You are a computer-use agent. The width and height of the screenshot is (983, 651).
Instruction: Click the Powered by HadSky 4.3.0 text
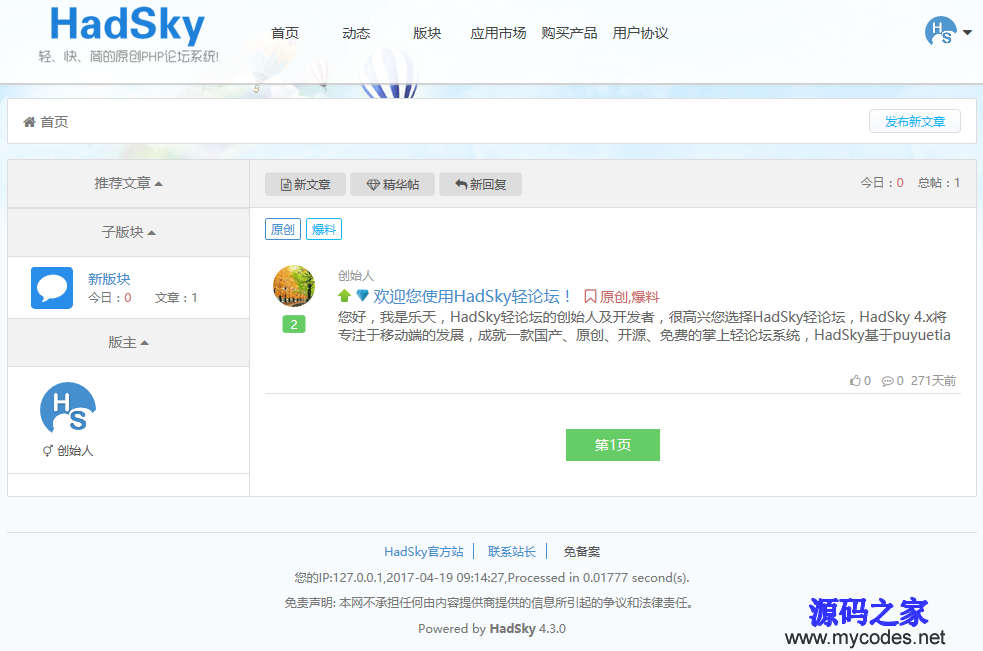point(492,628)
